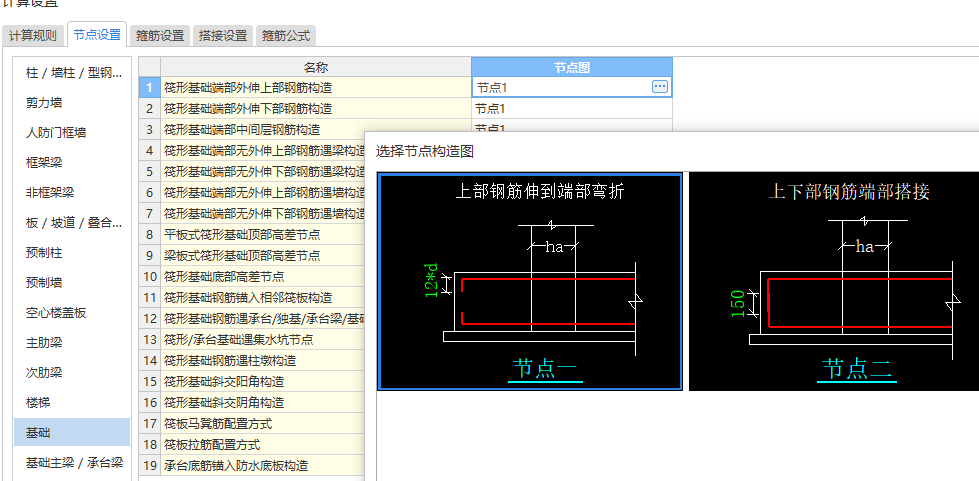The width and height of the screenshot is (979, 481).
Task: Select the 节点二 construction diagram thumbnail
Action: 834,281
